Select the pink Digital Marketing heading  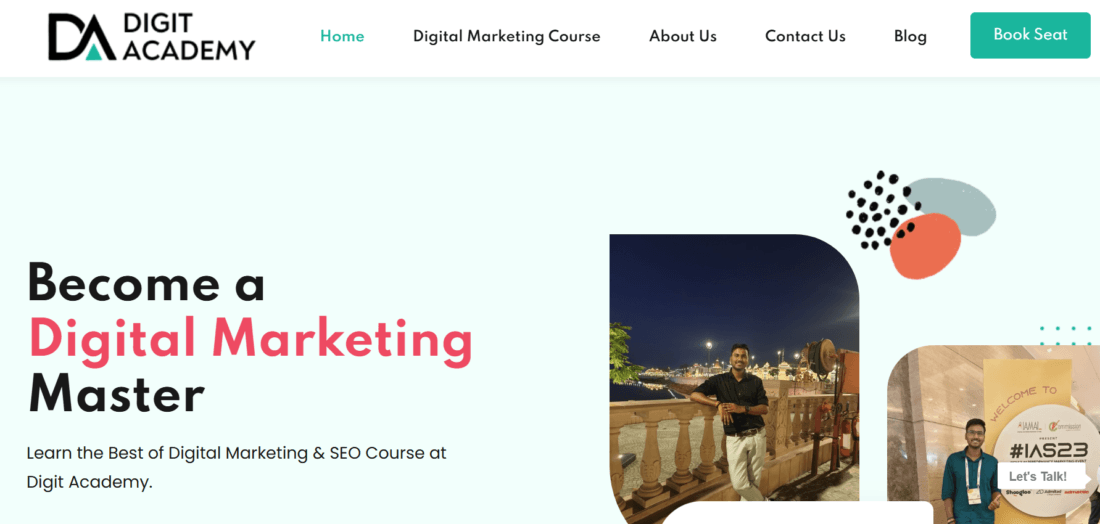[x=250, y=340]
